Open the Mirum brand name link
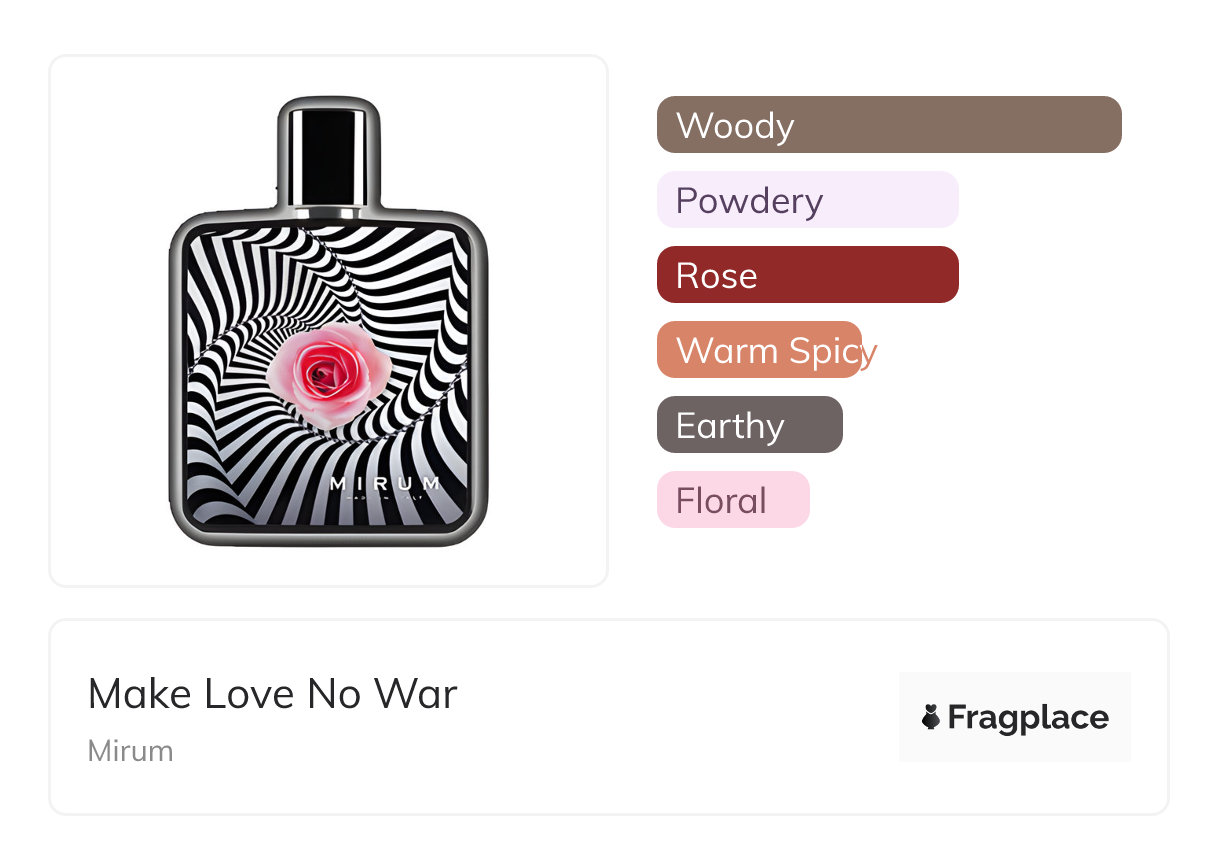Screen dimensions: 1218x864 130,751
